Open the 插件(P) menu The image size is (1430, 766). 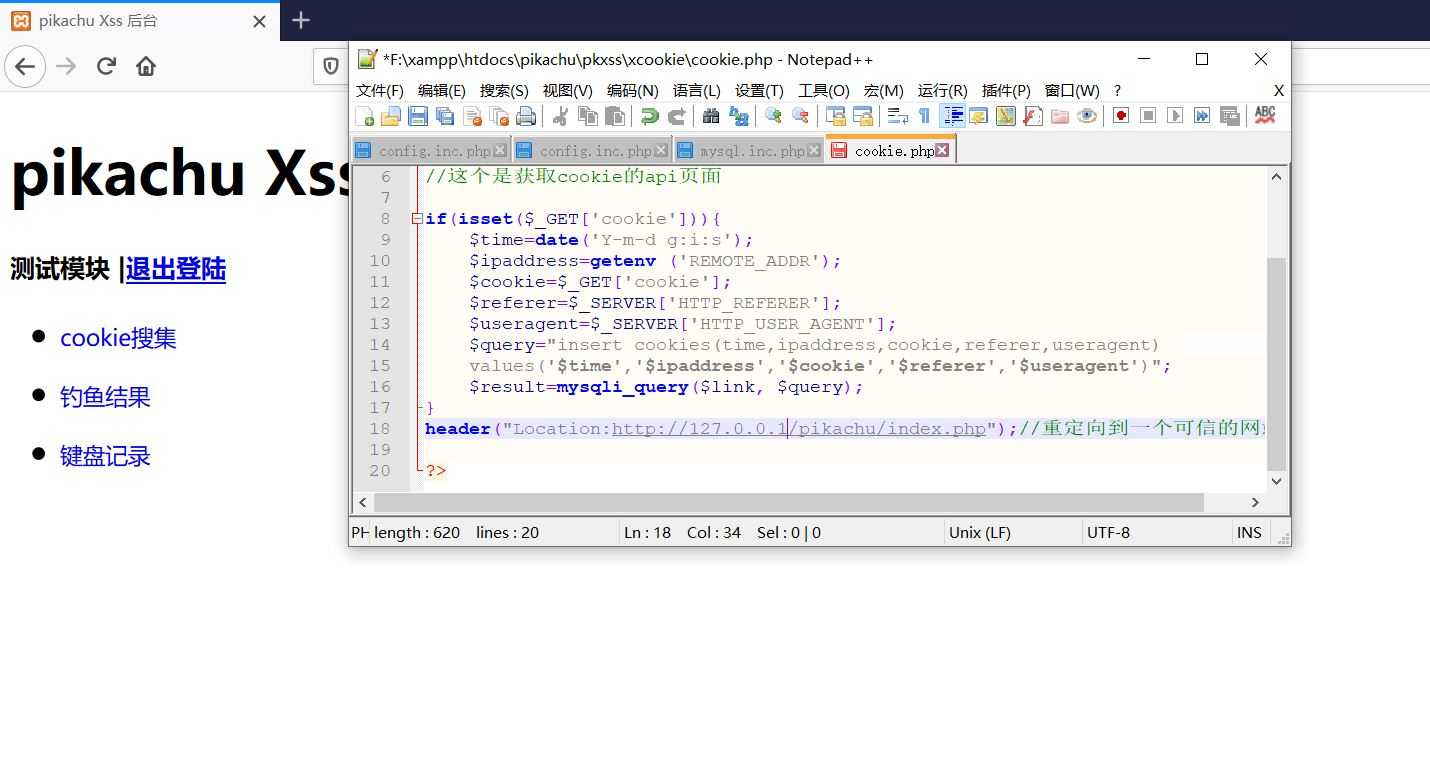(1007, 90)
